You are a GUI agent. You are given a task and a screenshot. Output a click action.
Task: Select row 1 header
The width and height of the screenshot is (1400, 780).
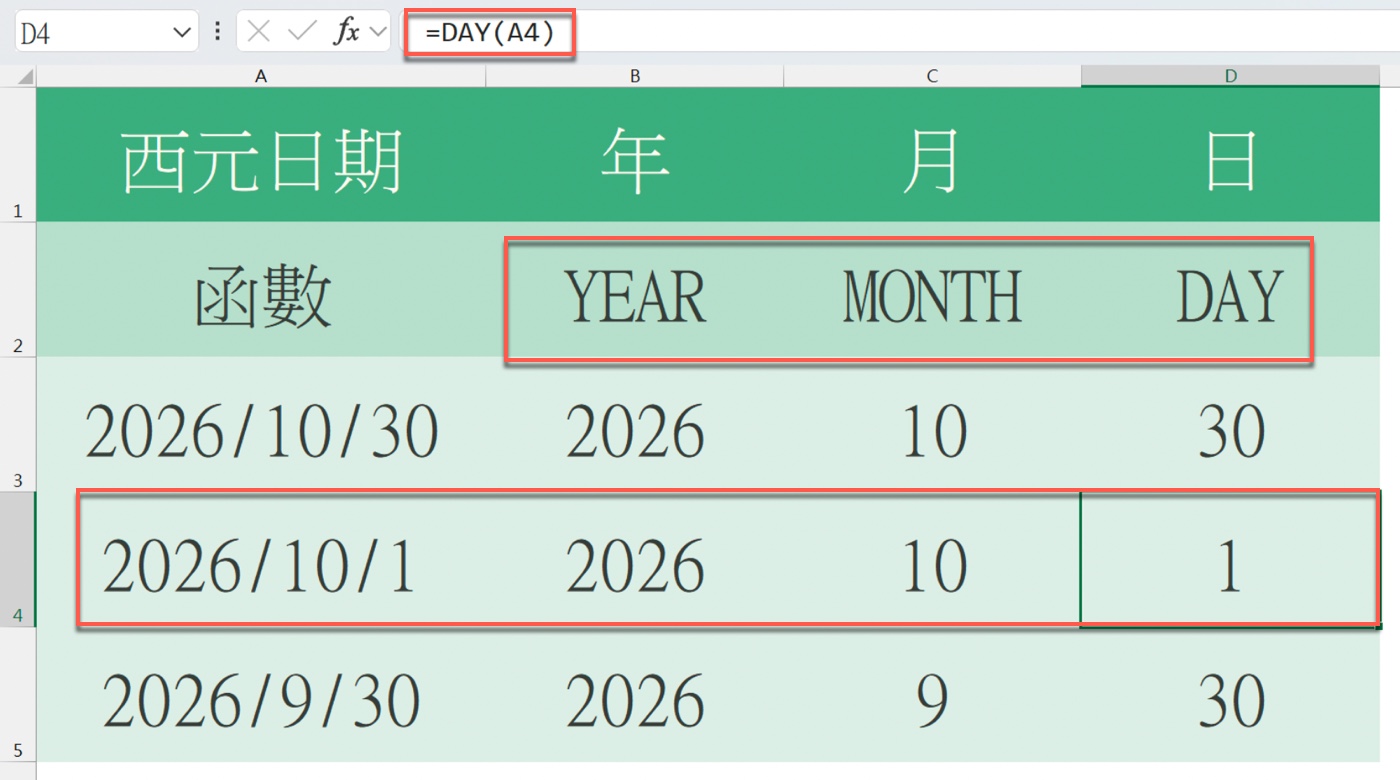pyautogui.click(x=18, y=154)
